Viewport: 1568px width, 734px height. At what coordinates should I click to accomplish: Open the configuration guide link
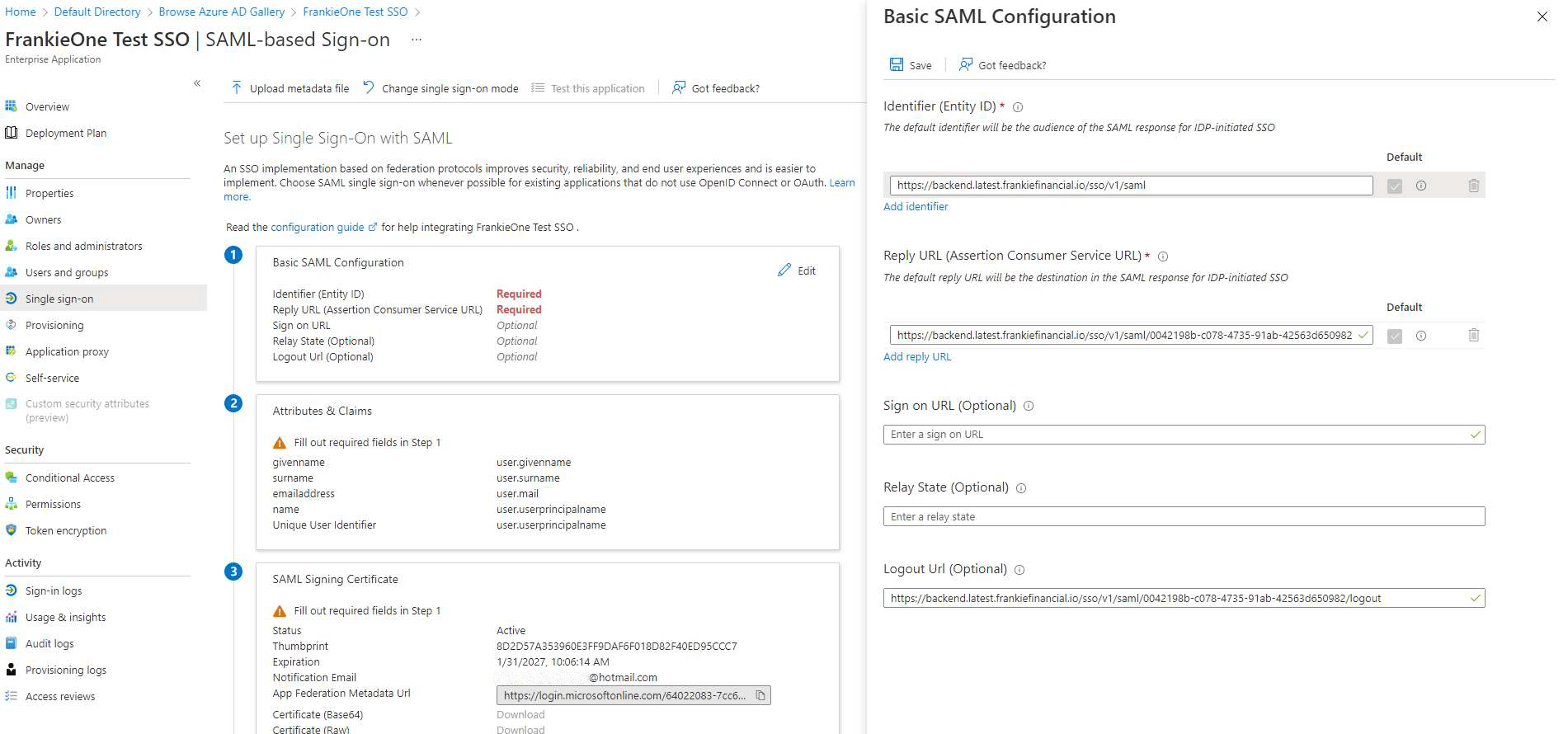318,227
